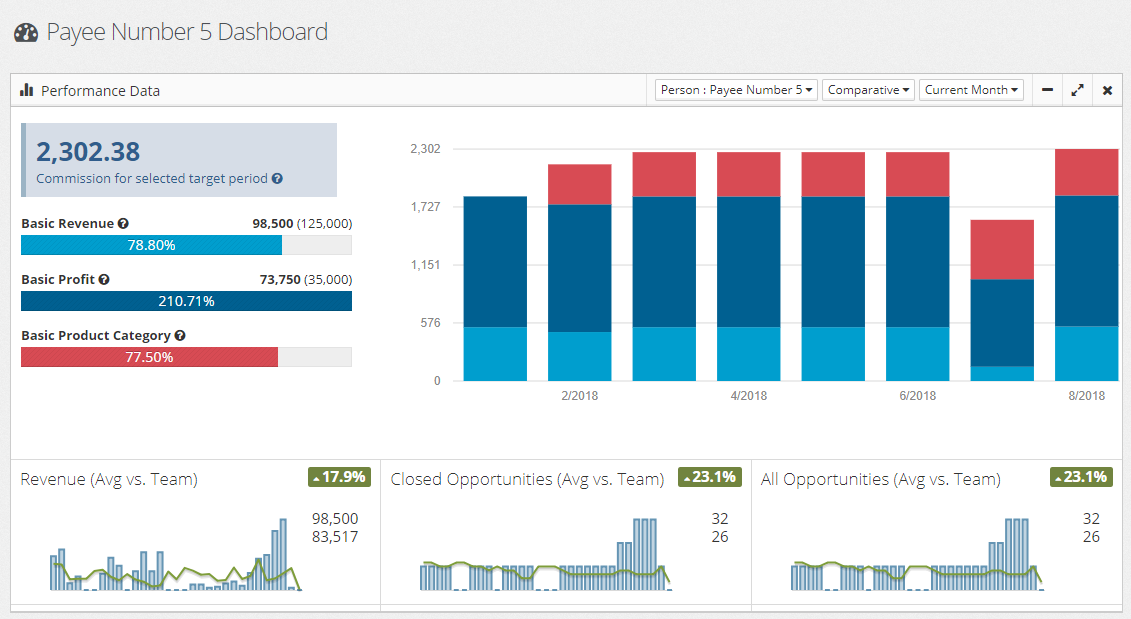Open the Current Month period dropdown

[971, 89]
